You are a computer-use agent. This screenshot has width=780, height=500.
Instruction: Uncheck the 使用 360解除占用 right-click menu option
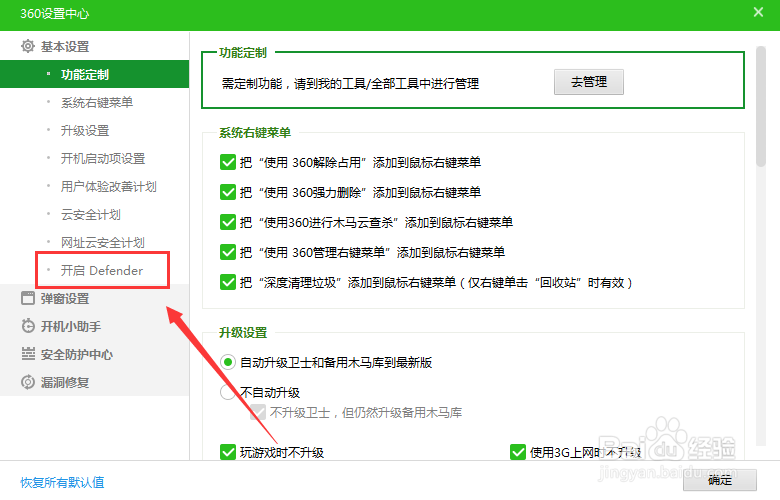pyautogui.click(x=228, y=162)
